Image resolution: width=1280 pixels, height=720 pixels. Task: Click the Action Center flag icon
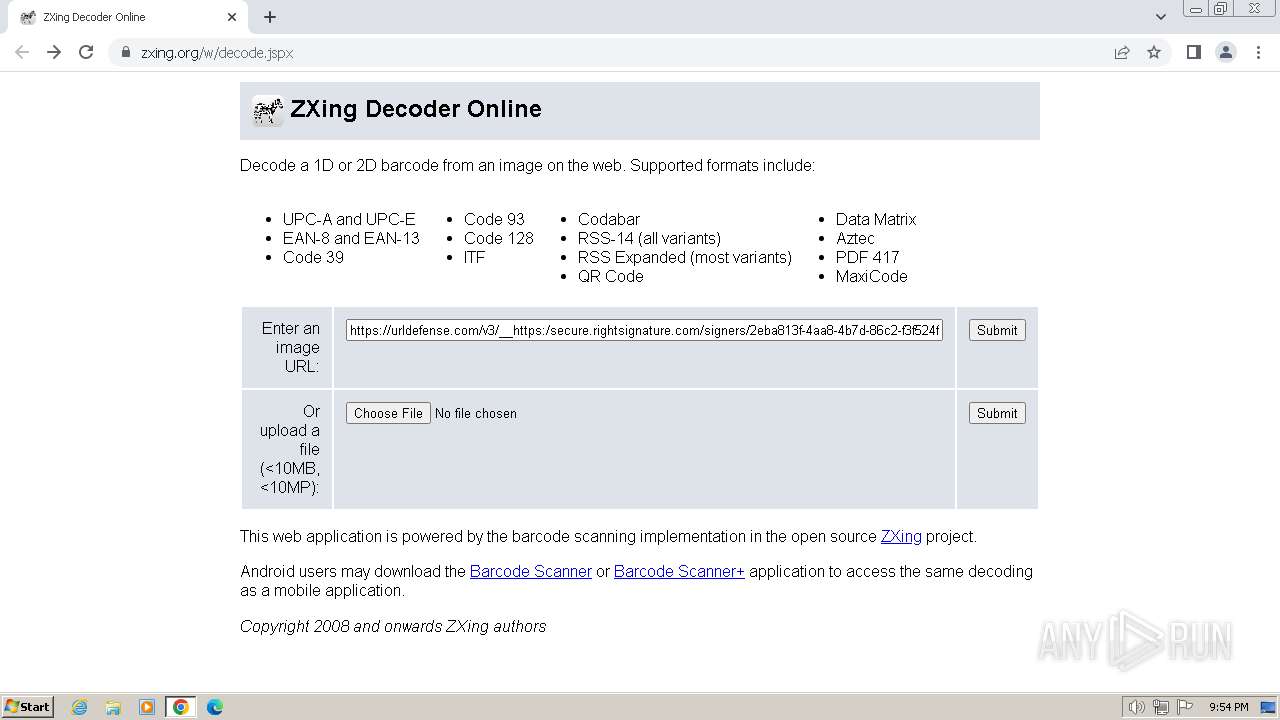[1185, 707]
